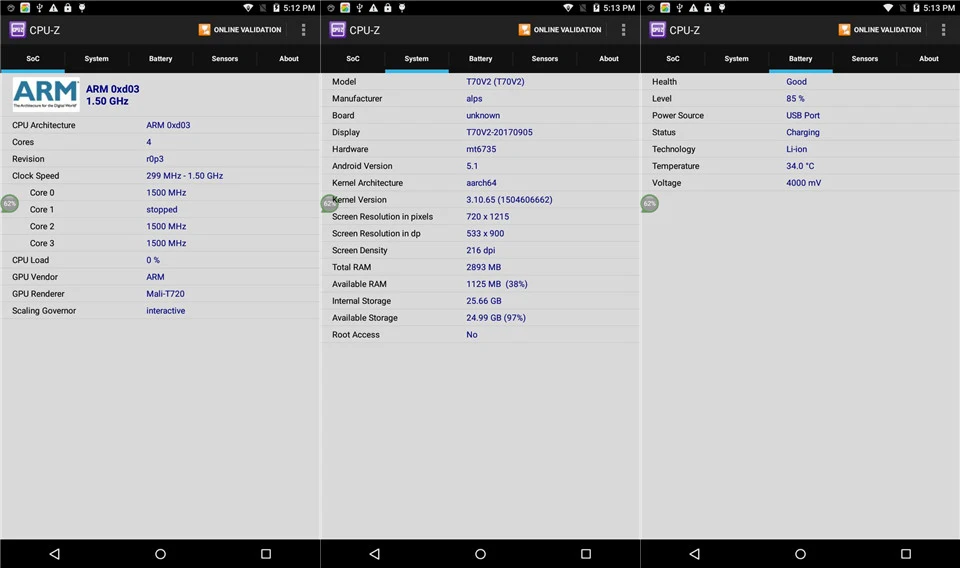Select active SoC tab on SoC screen
Image resolution: width=960 pixels, height=568 pixels.
(32, 59)
